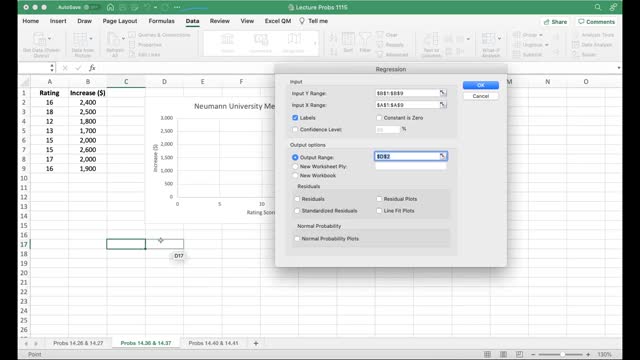This screenshot has width=640, height=360.
Task: Switch to Probs 14.26 & 14.27 sheet
Action: point(78,343)
